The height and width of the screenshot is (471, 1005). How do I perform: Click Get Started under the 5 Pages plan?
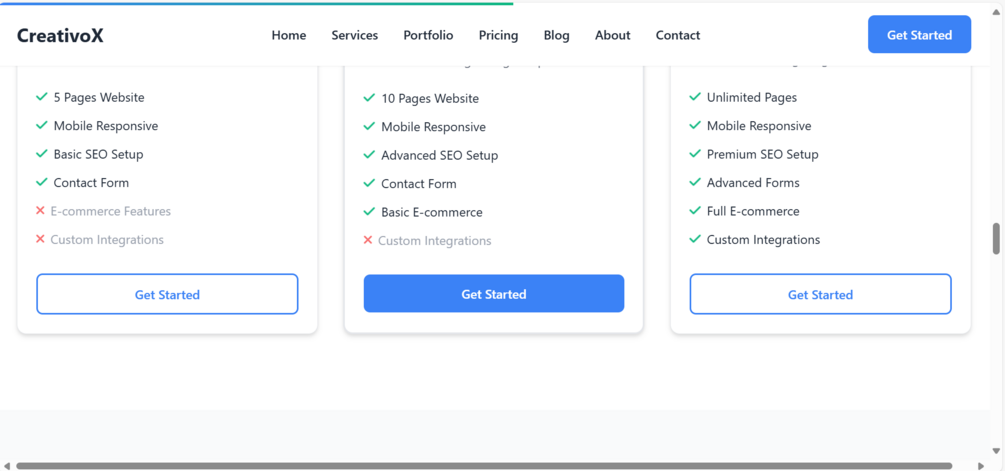167,295
